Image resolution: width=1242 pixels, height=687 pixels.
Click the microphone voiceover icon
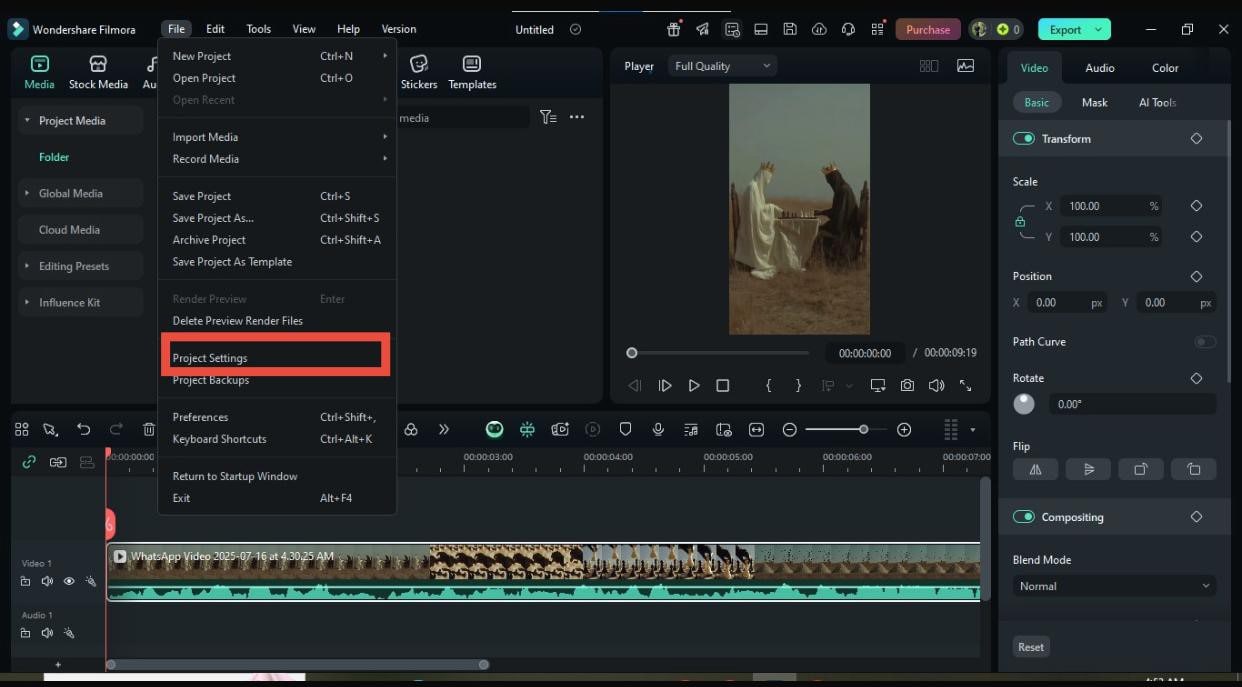pyautogui.click(x=658, y=429)
